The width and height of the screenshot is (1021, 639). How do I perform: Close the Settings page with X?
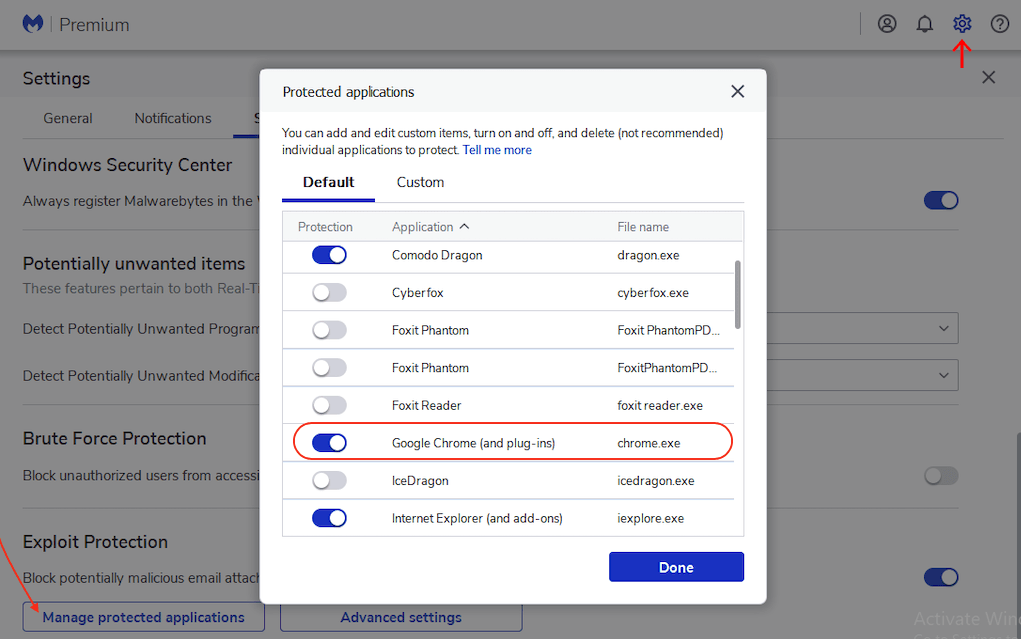[988, 78]
